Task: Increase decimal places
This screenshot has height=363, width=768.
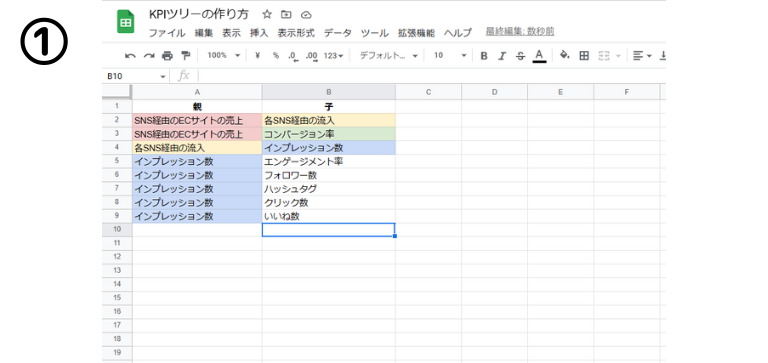Action: [312, 56]
